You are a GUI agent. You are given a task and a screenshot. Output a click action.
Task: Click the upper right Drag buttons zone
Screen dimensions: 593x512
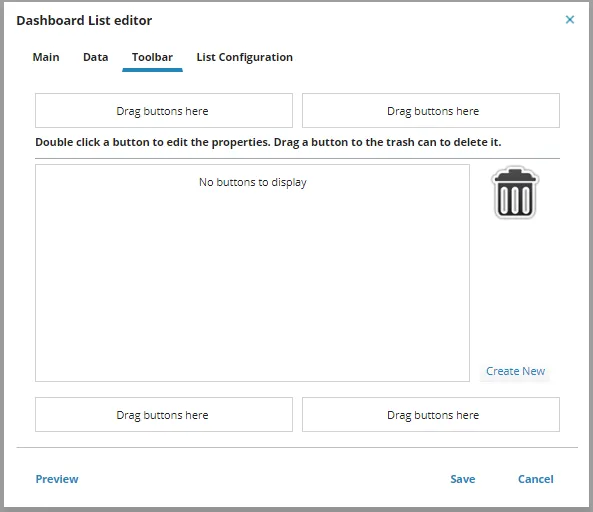[431, 110]
